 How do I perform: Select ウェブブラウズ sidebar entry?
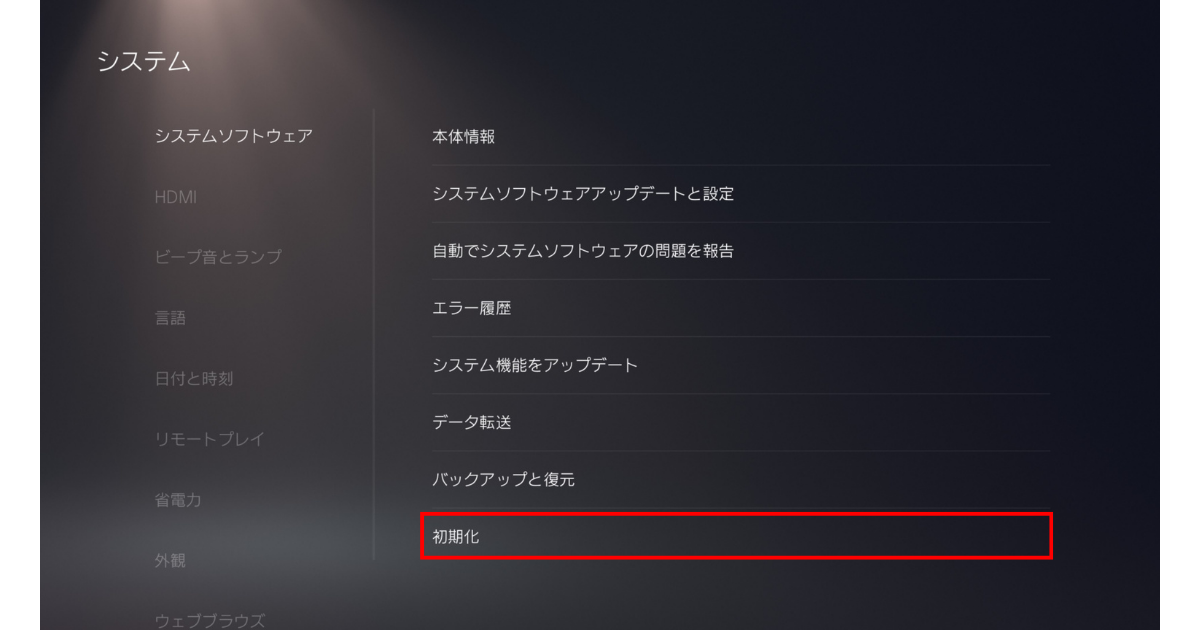pos(210,621)
